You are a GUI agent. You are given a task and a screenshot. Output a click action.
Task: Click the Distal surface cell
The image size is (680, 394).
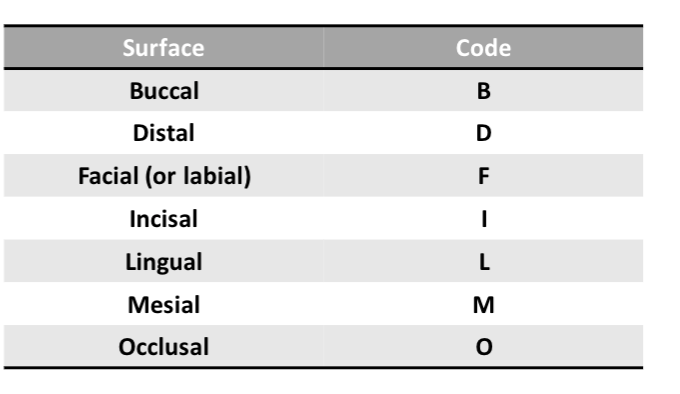tap(163, 133)
